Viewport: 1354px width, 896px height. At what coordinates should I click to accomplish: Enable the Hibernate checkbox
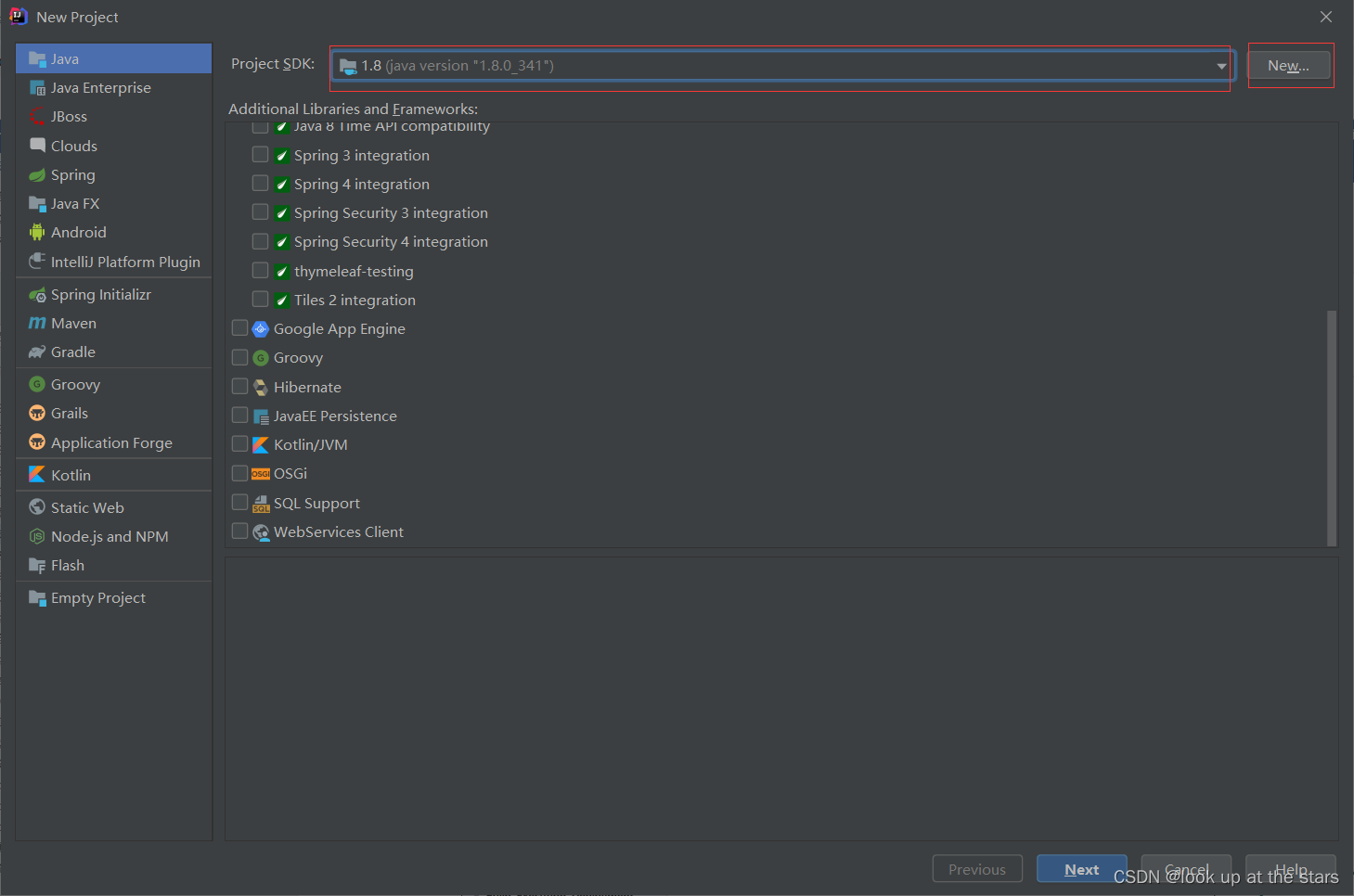(x=240, y=387)
